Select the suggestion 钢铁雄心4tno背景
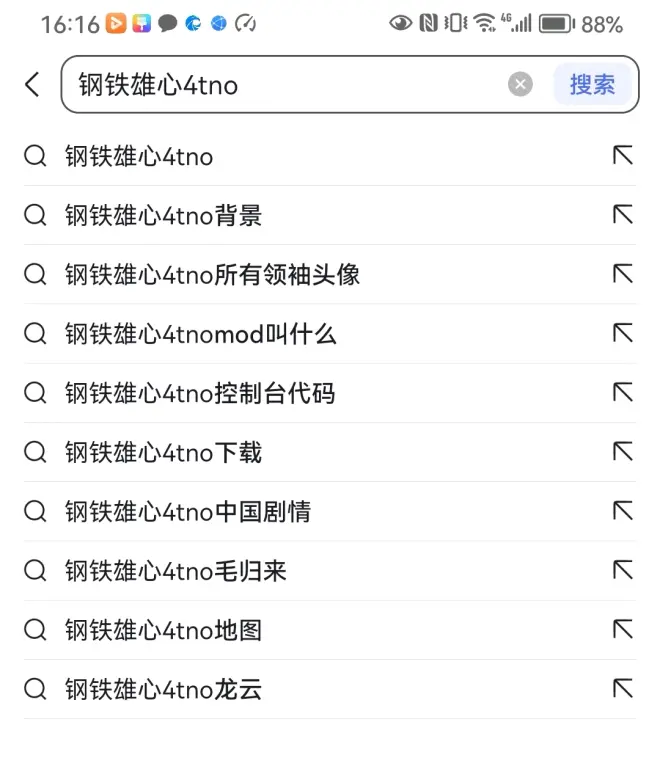The height and width of the screenshot is (766, 660). click(x=163, y=216)
